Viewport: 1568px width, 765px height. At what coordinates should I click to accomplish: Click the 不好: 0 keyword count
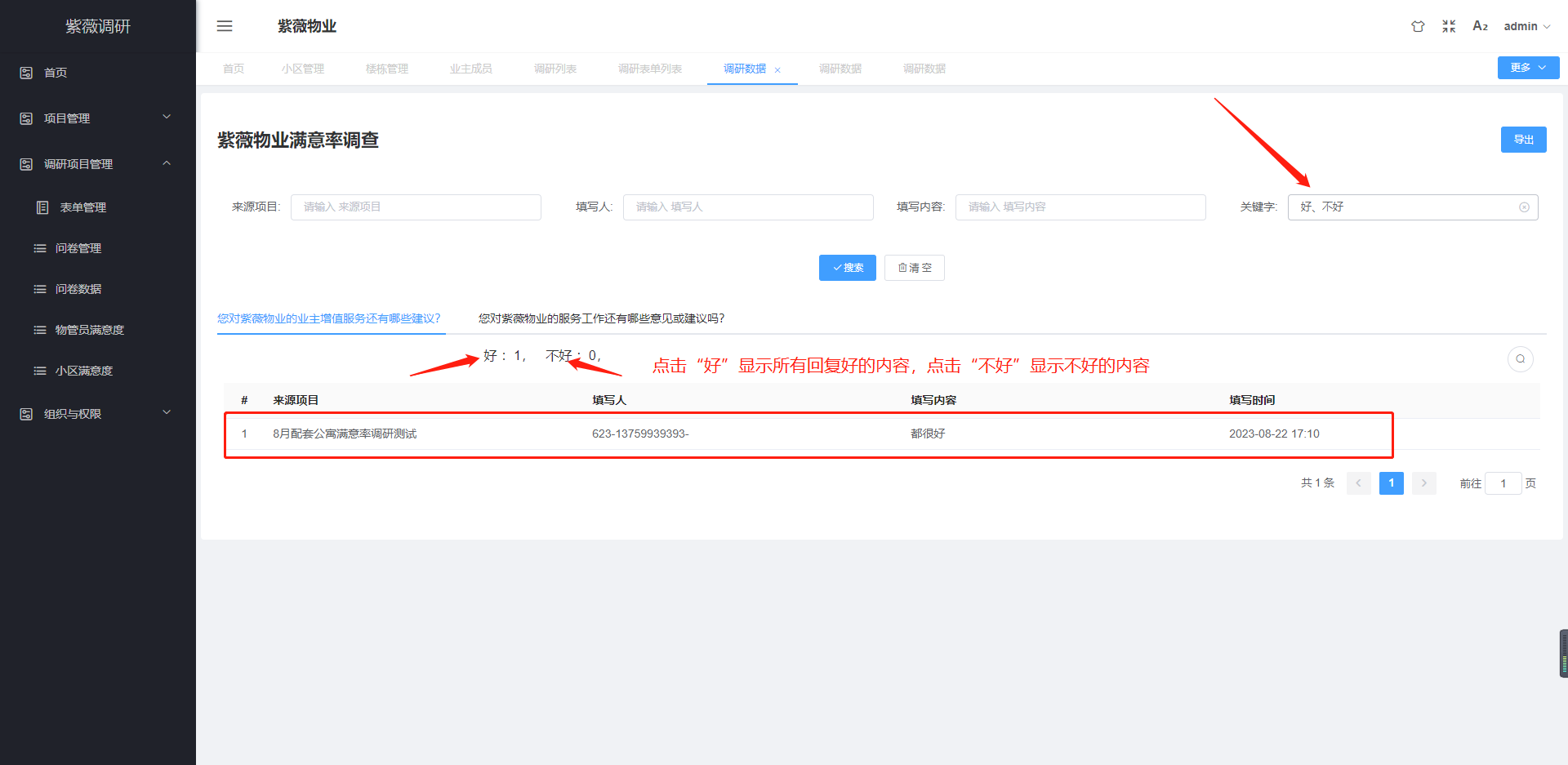(573, 356)
